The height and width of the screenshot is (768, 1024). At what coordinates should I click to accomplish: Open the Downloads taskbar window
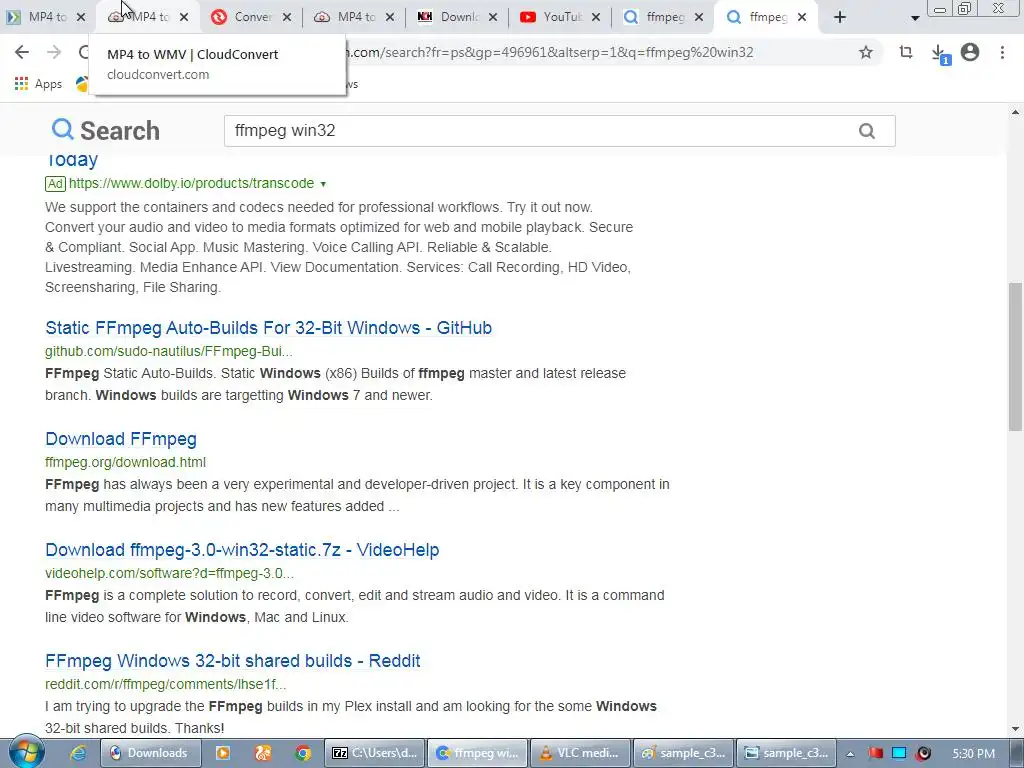[150, 753]
